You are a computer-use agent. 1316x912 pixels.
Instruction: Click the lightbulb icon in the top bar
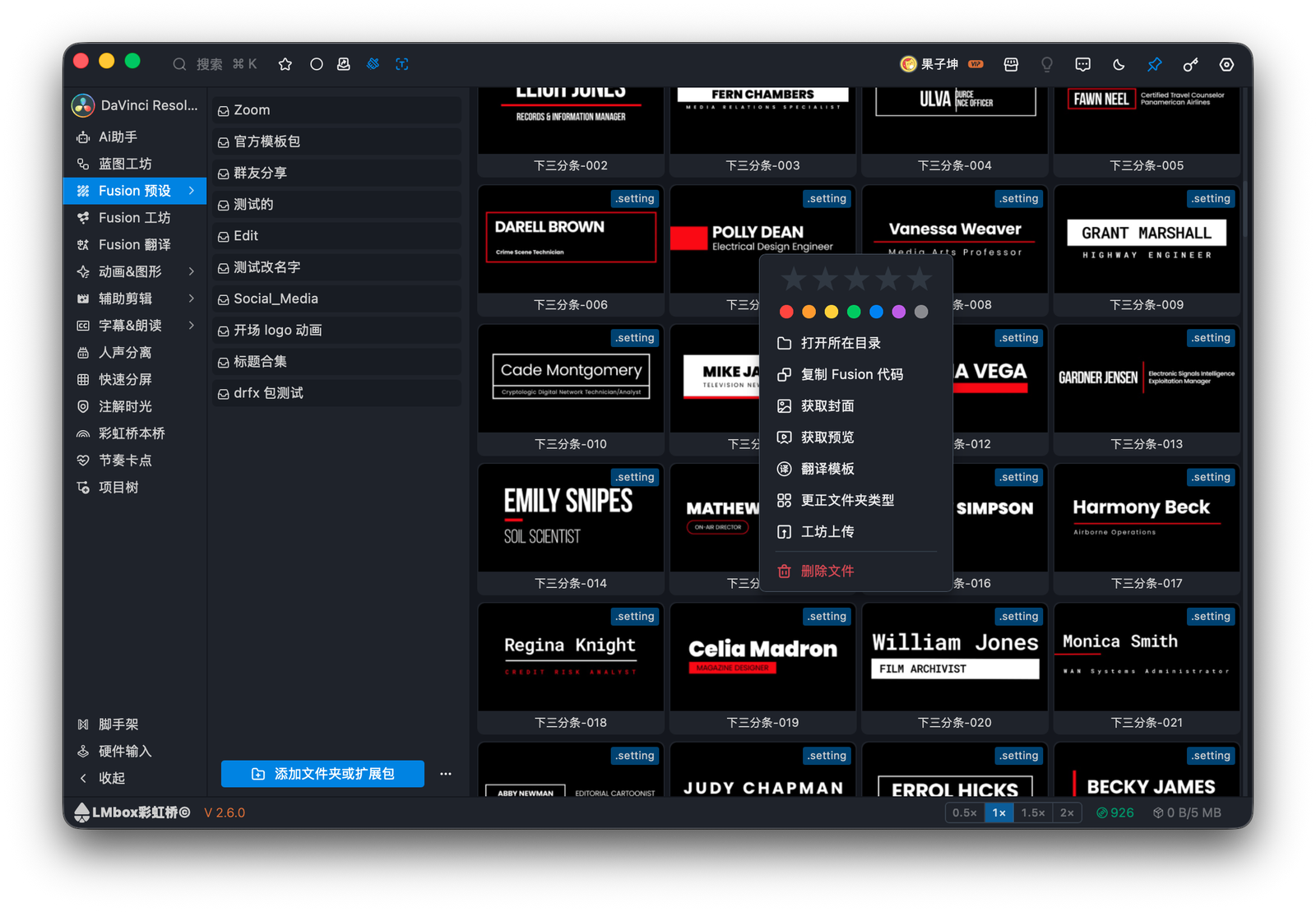coord(1047,64)
